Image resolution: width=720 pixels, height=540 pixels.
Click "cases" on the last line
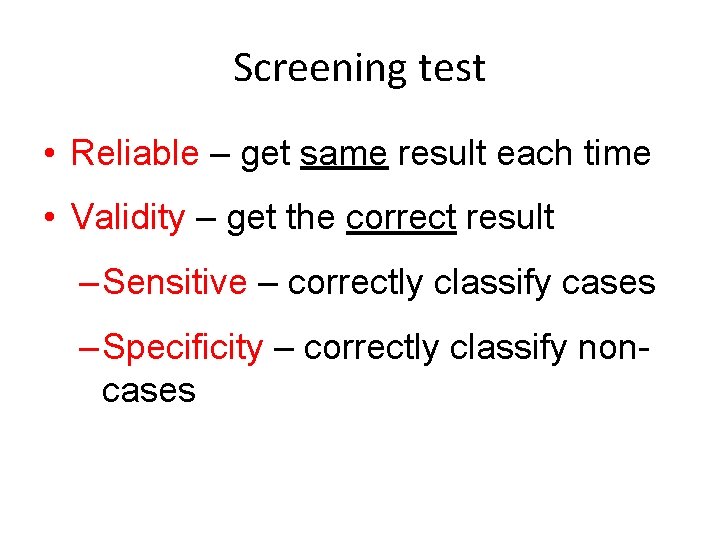148,391
